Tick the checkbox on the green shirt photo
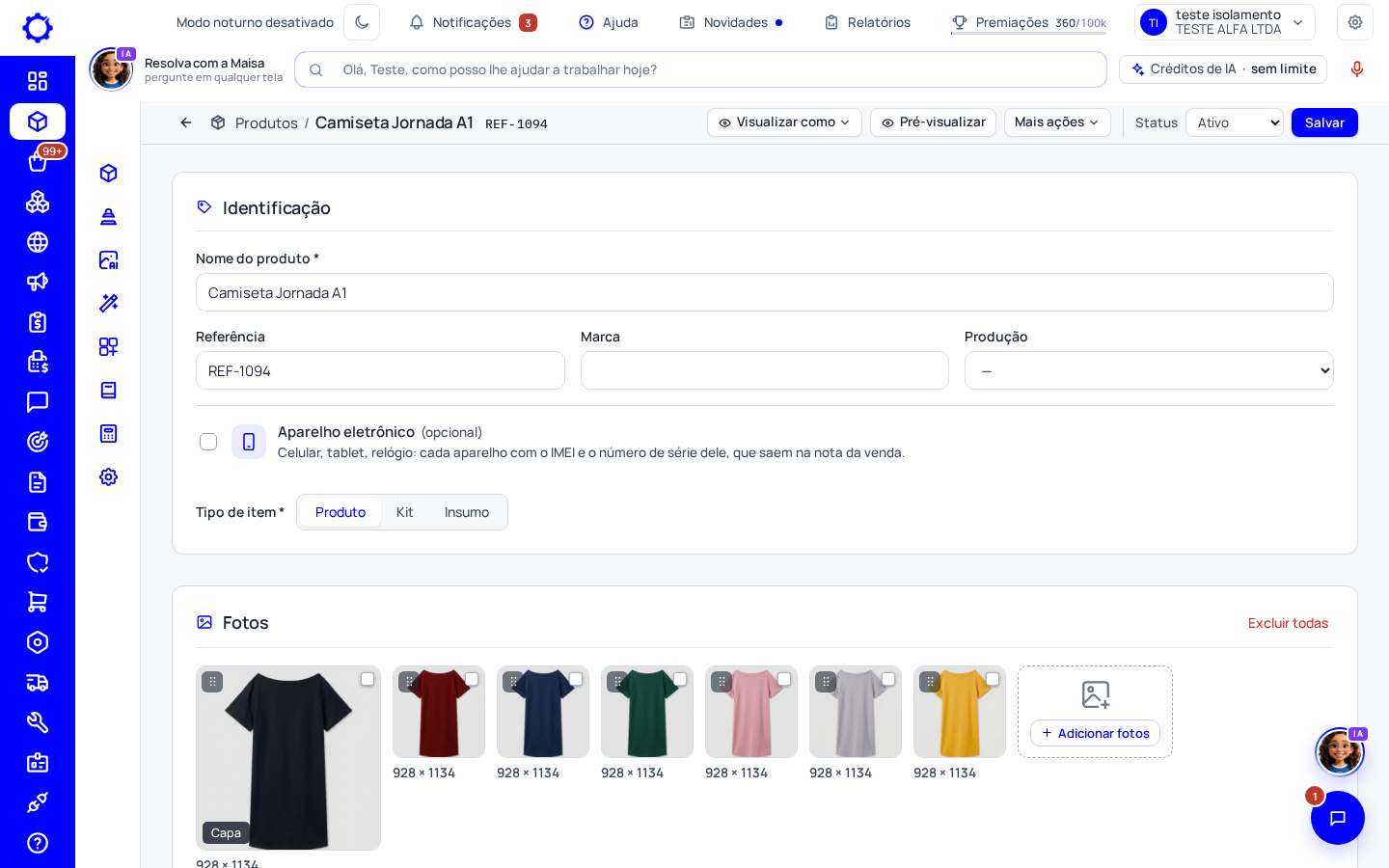The image size is (1389, 868). 680,679
